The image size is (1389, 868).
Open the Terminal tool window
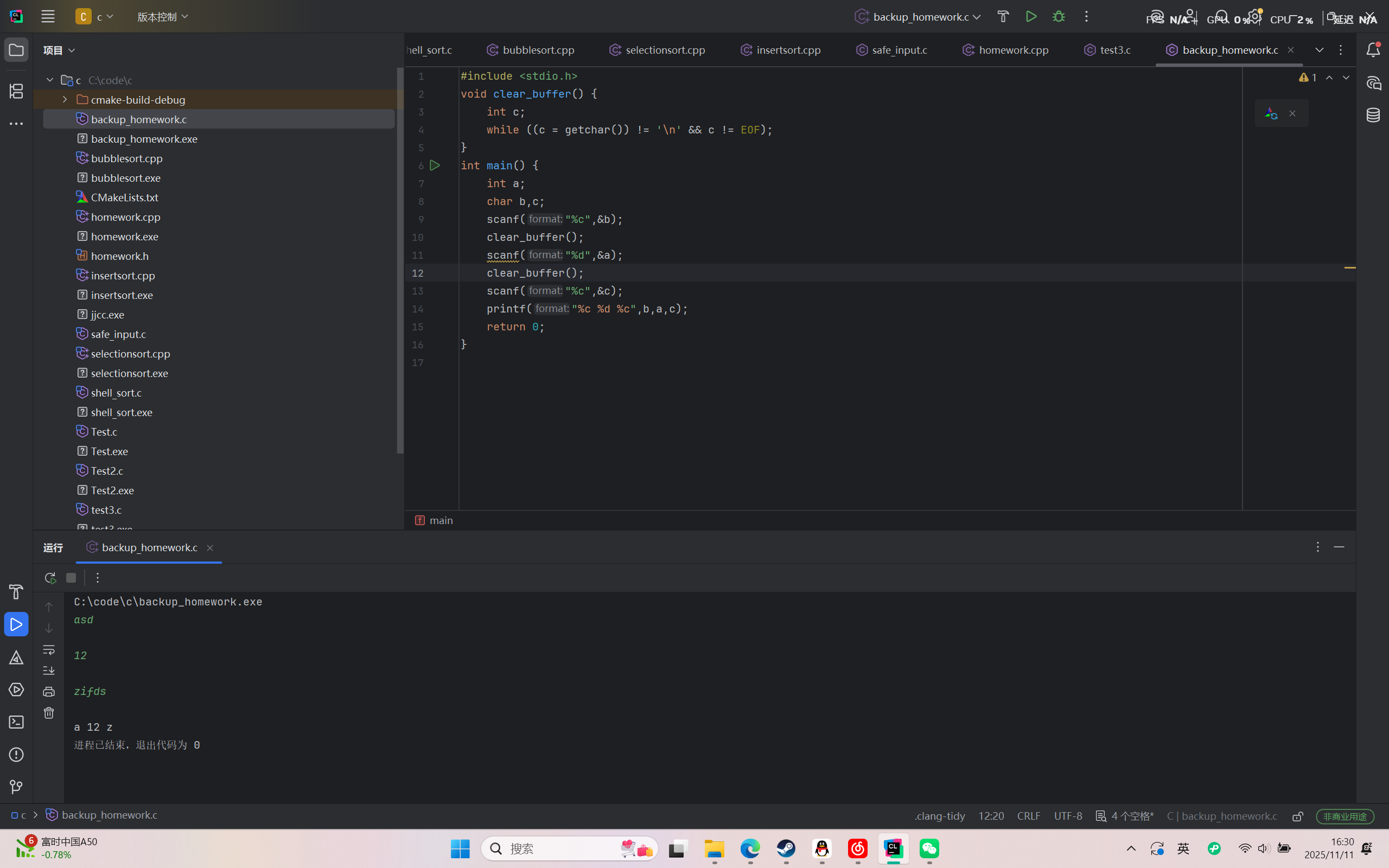point(16,722)
